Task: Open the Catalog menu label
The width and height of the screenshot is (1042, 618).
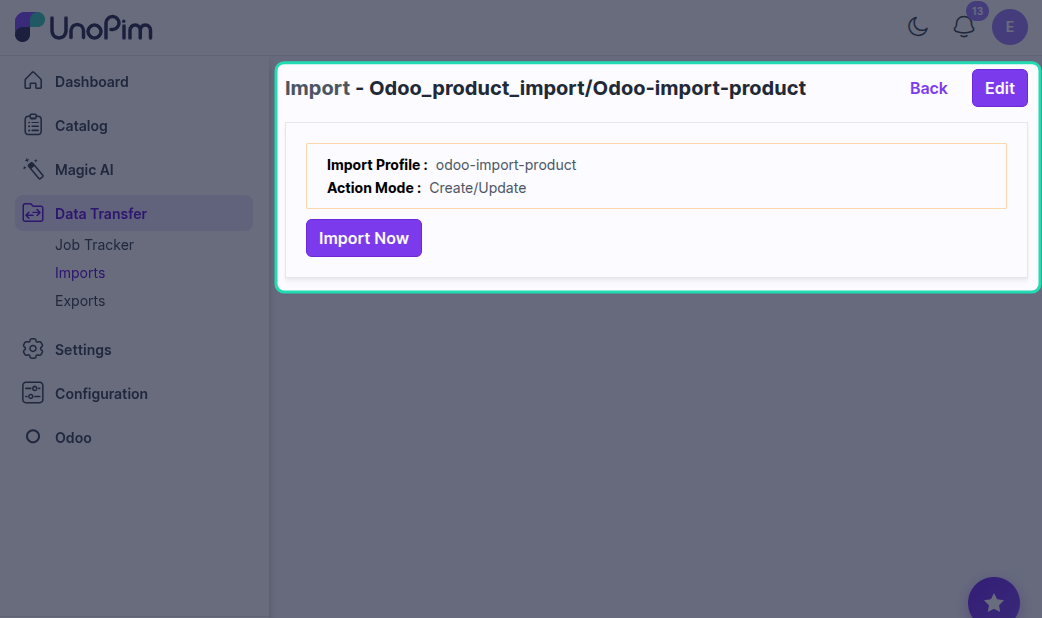Action: (x=81, y=126)
